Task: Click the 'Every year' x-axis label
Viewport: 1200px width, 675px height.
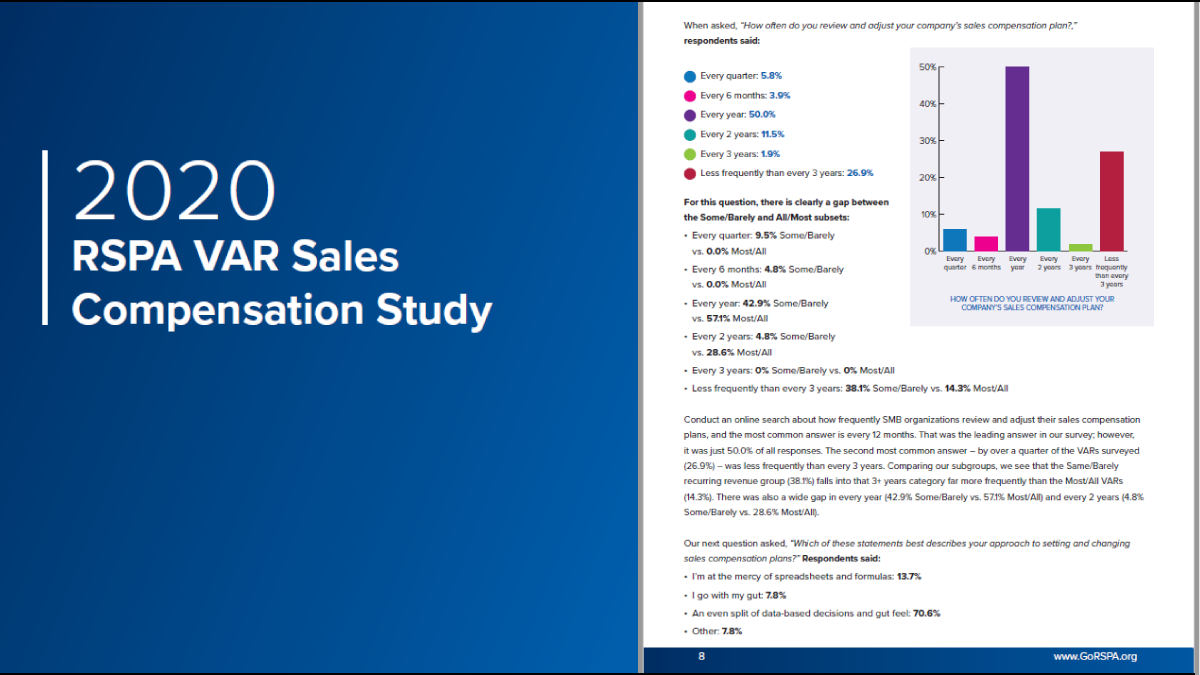Action: [1018, 263]
